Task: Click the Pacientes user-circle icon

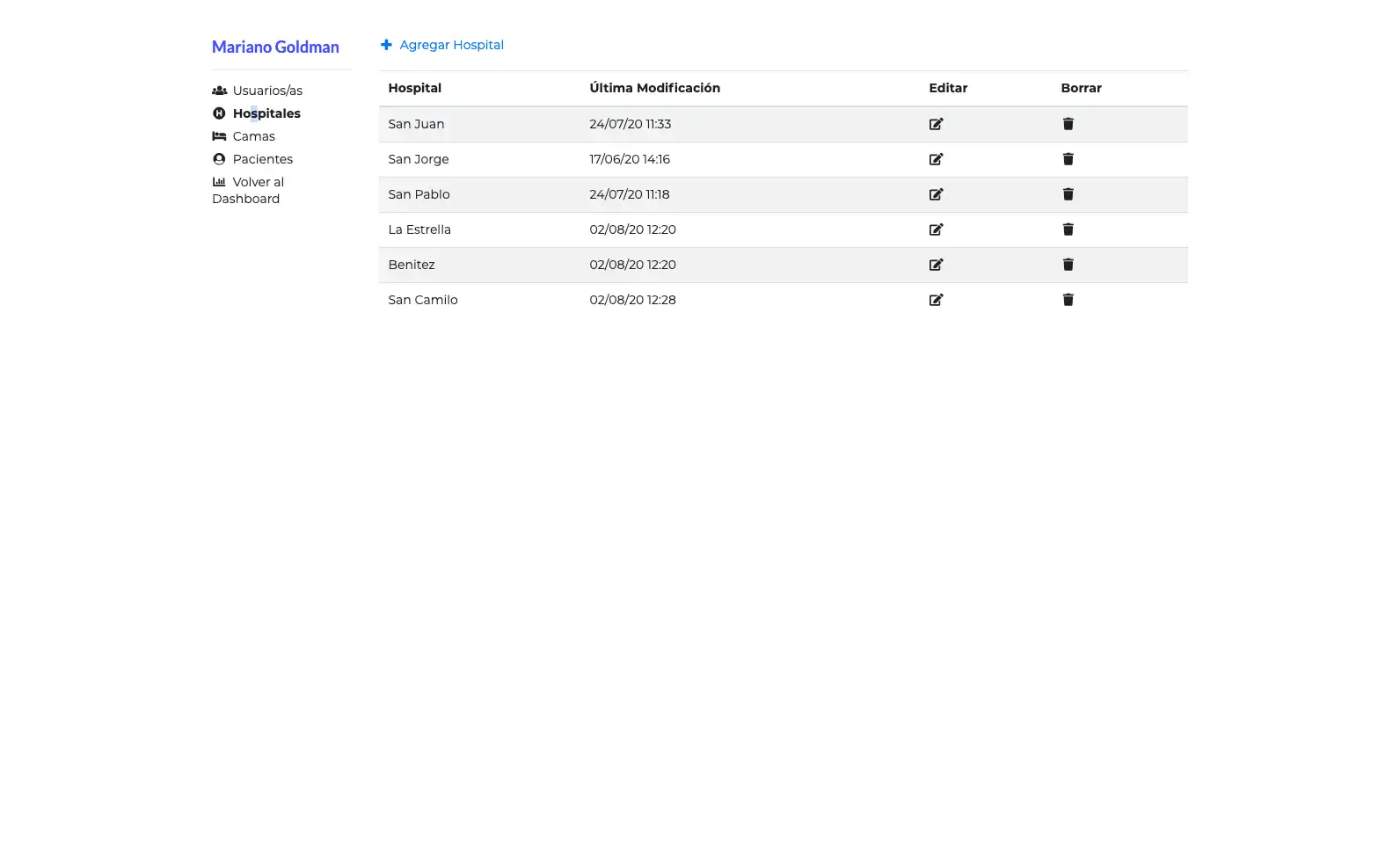Action: 219,159
